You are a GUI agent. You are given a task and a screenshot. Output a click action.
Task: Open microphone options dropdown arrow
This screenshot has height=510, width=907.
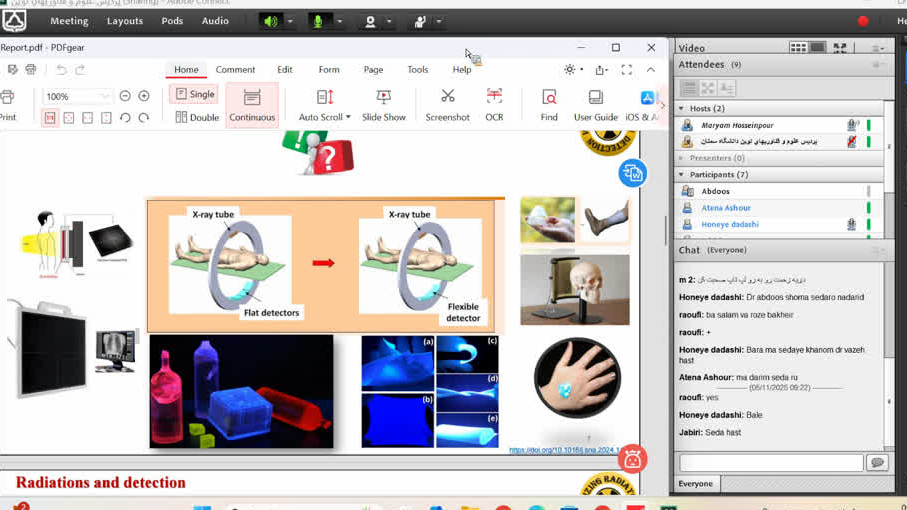pos(340,21)
